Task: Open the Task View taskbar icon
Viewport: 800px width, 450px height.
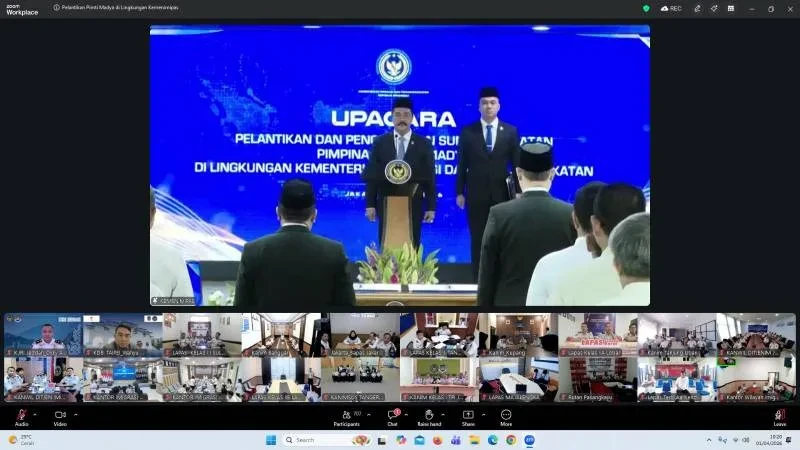Action: point(382,440)
